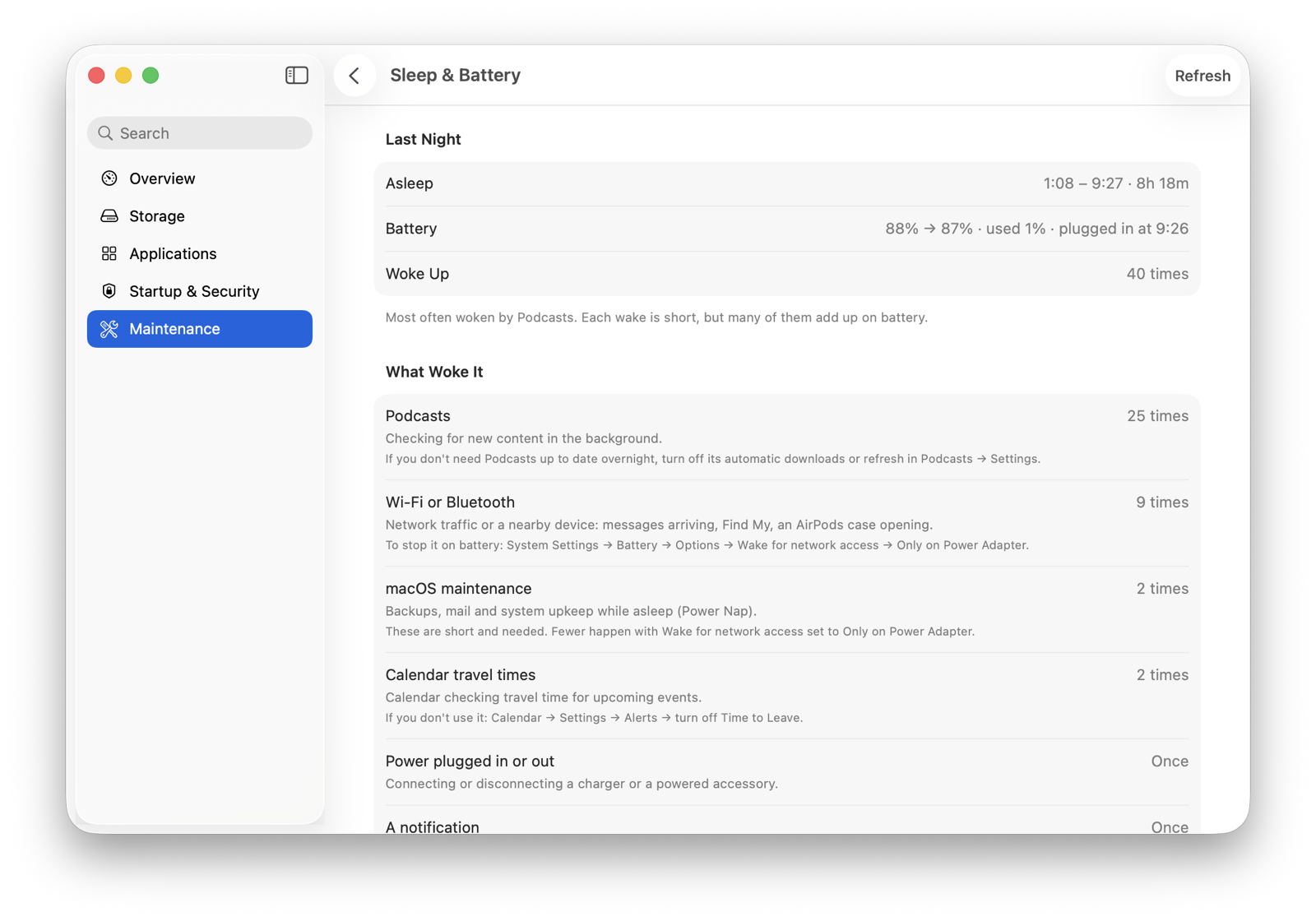Click the Podcasts → Settings tip line
The height and width of the screenshot is (921, 1316).
tap(713, 459)
